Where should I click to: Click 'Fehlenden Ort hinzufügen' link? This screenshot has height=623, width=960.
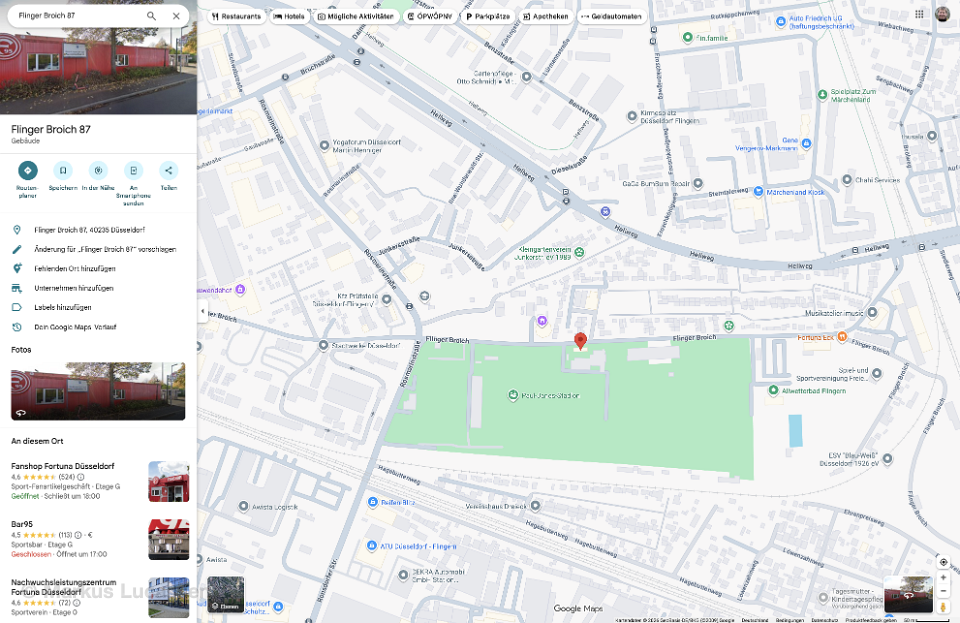(x=74, y=268)
